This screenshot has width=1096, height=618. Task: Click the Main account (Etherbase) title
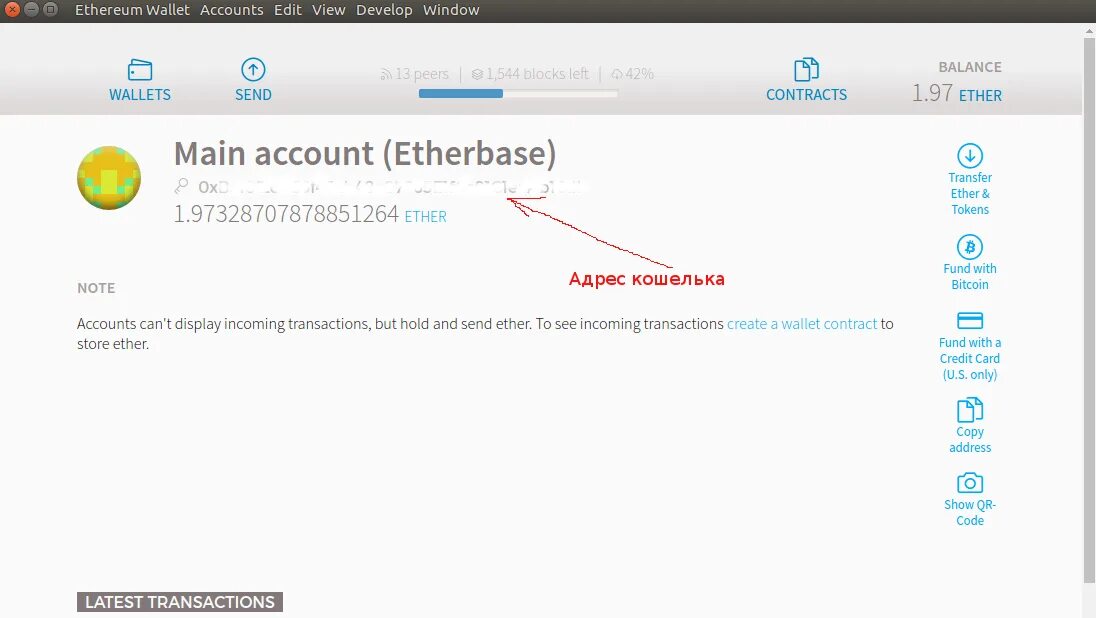pos(365,153)
